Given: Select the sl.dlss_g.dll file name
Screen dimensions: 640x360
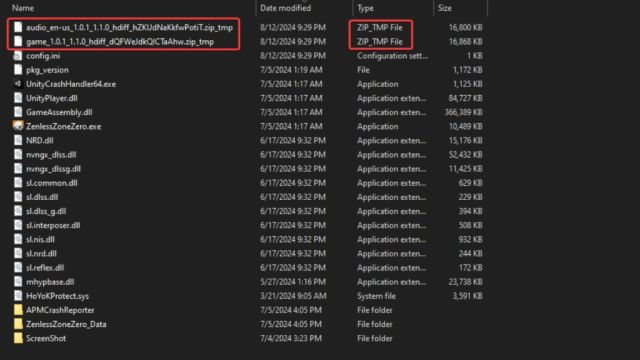Looking at the screenshot, I should point(46,211).
